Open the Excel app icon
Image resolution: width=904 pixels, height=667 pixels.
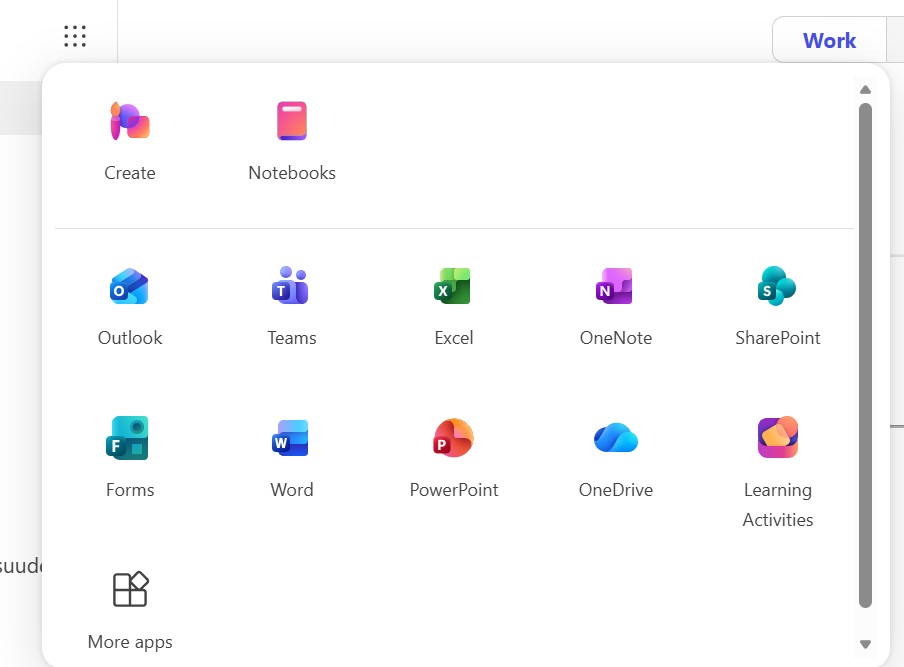[x=453, y=286]
